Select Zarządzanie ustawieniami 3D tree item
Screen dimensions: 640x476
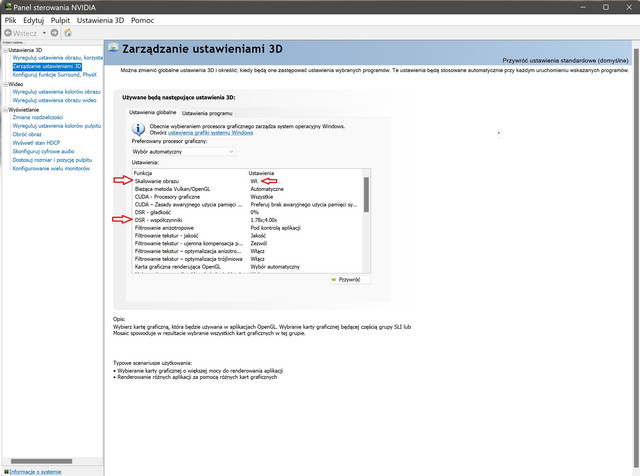(47, 66)
